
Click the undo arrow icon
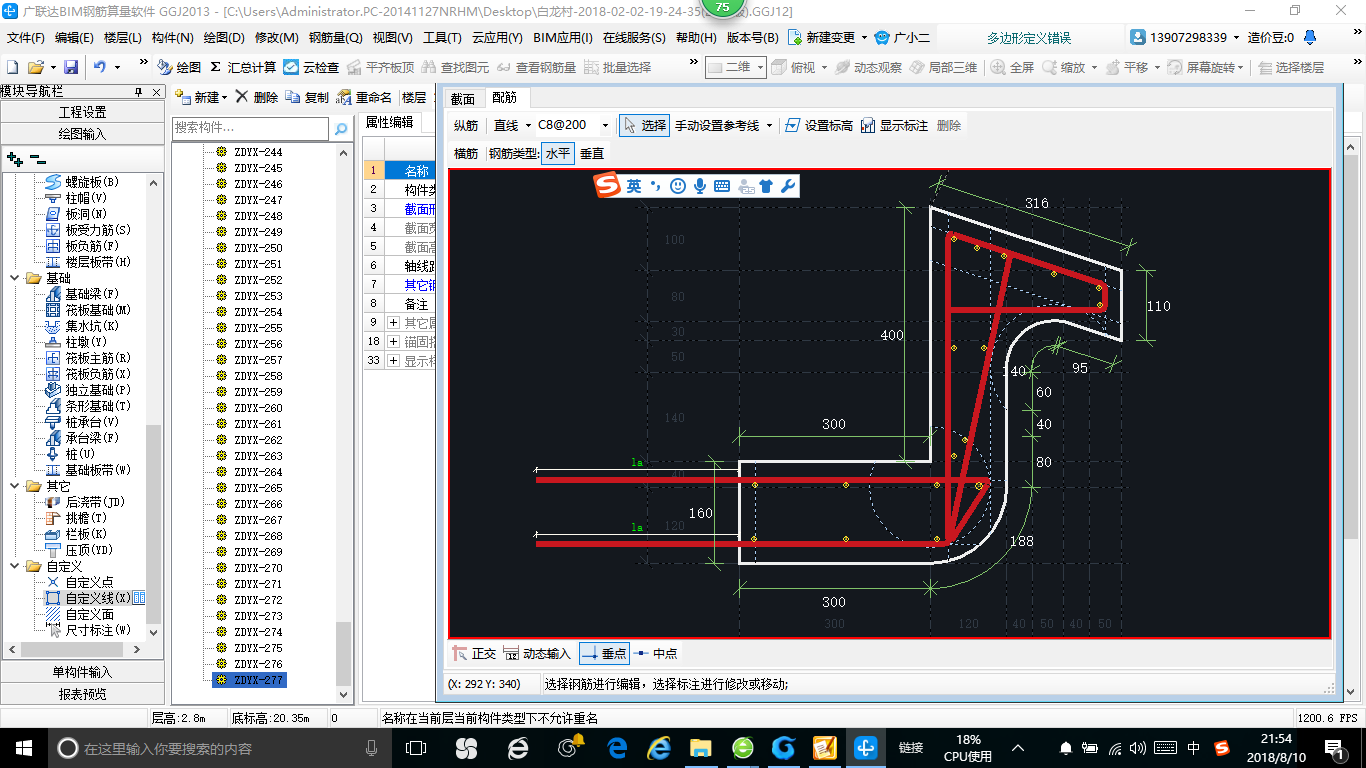[100, 67]
